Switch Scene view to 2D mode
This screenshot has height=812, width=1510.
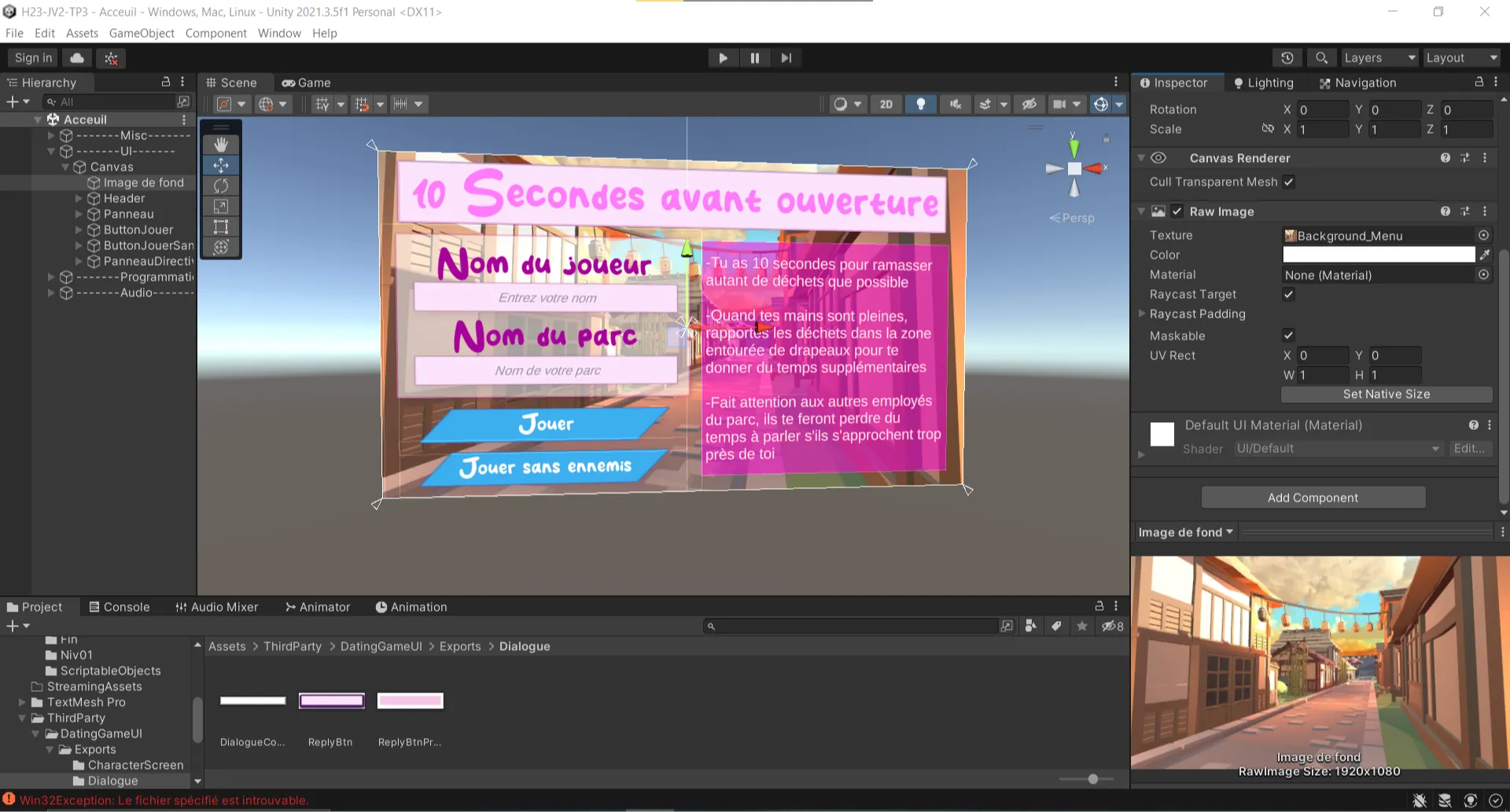click(x=886, y=103)
